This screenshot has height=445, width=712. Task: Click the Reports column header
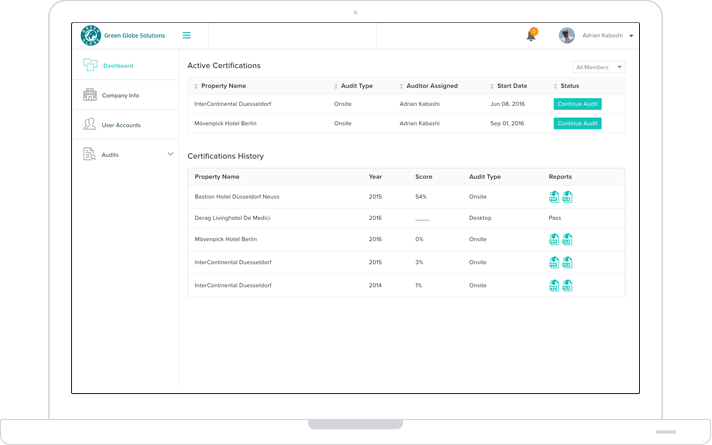click(x=560, y=177)
